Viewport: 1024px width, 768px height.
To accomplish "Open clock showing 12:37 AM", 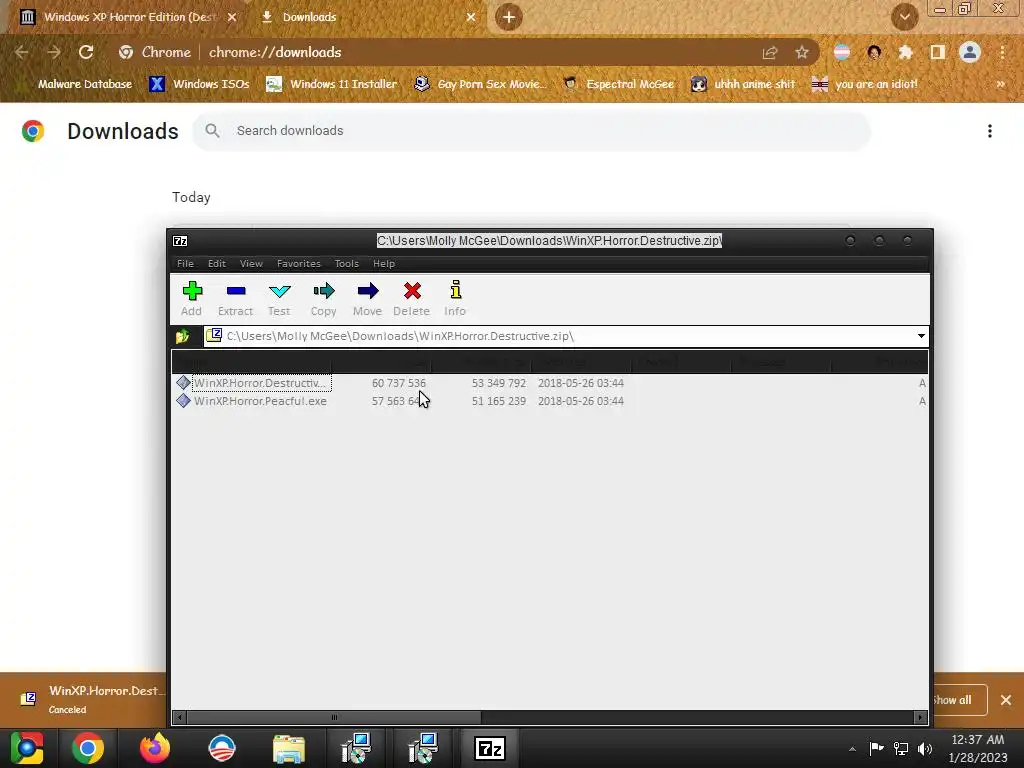I will 978,748.
